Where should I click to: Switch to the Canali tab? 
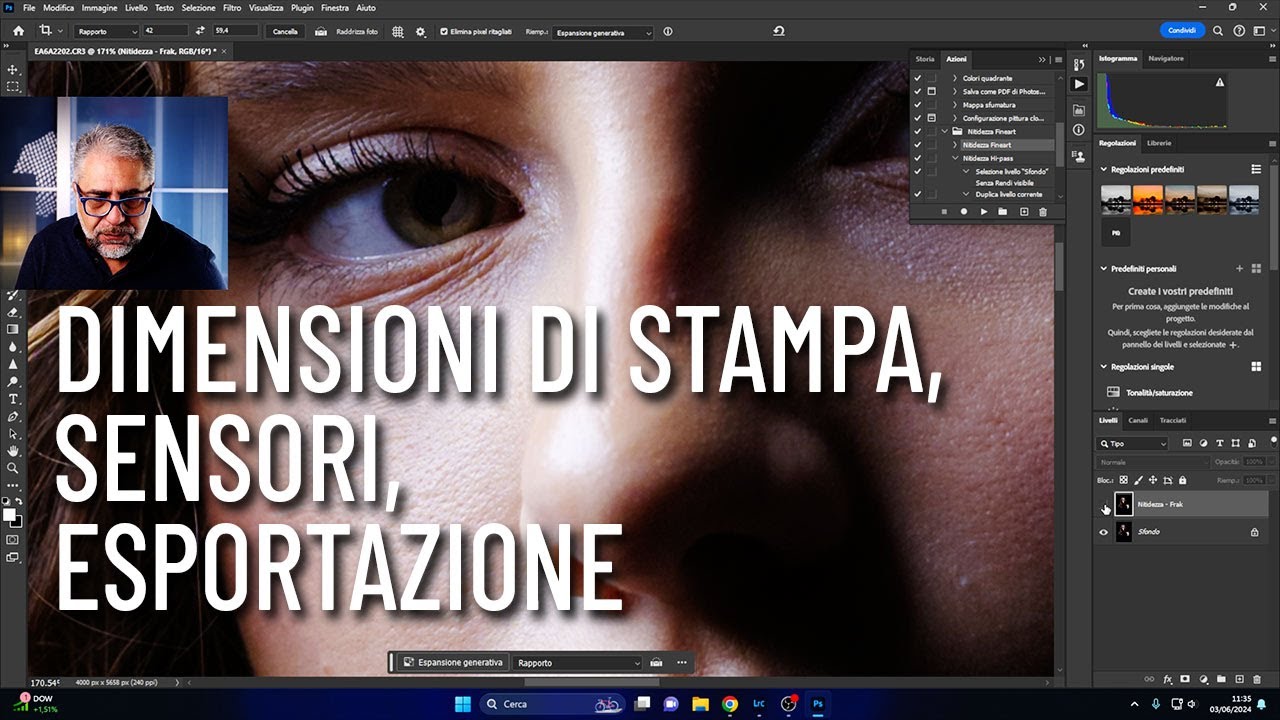(1138, 420)
